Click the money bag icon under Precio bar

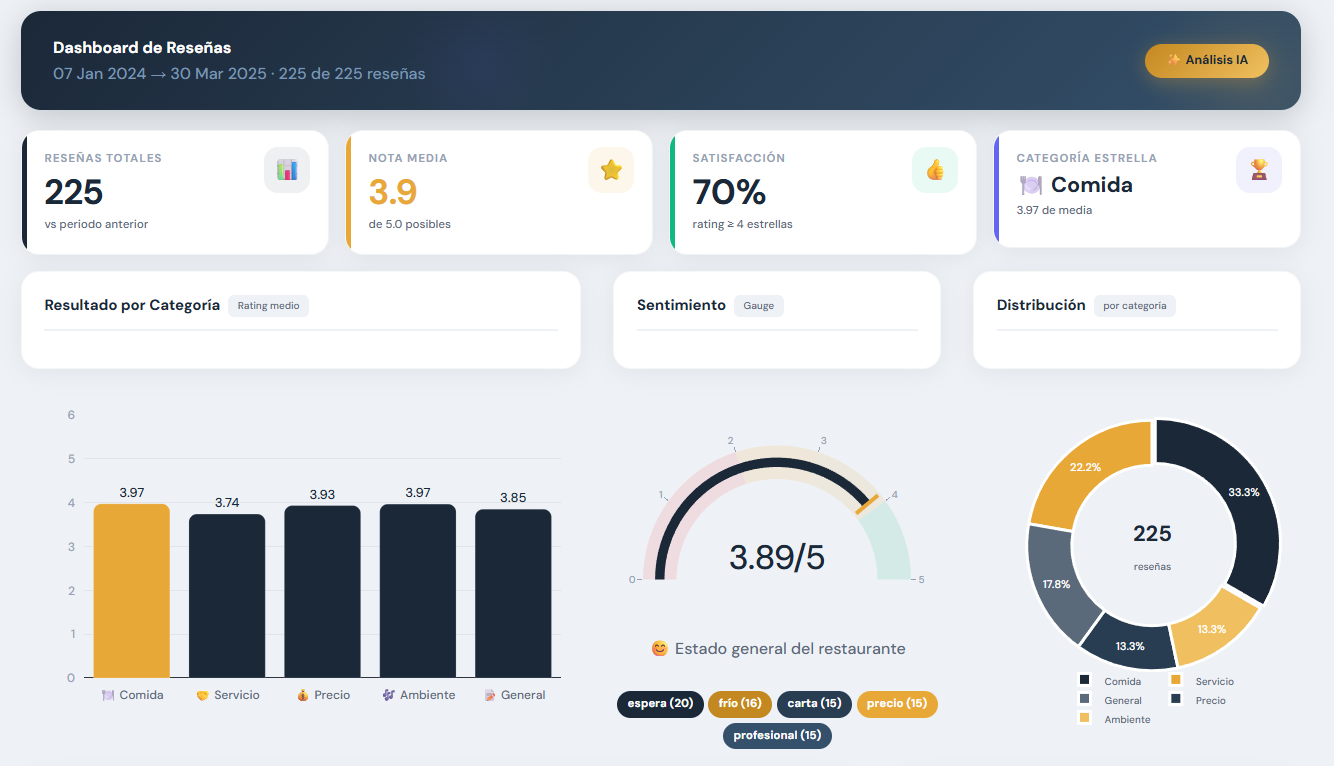(x=303, y=695)
